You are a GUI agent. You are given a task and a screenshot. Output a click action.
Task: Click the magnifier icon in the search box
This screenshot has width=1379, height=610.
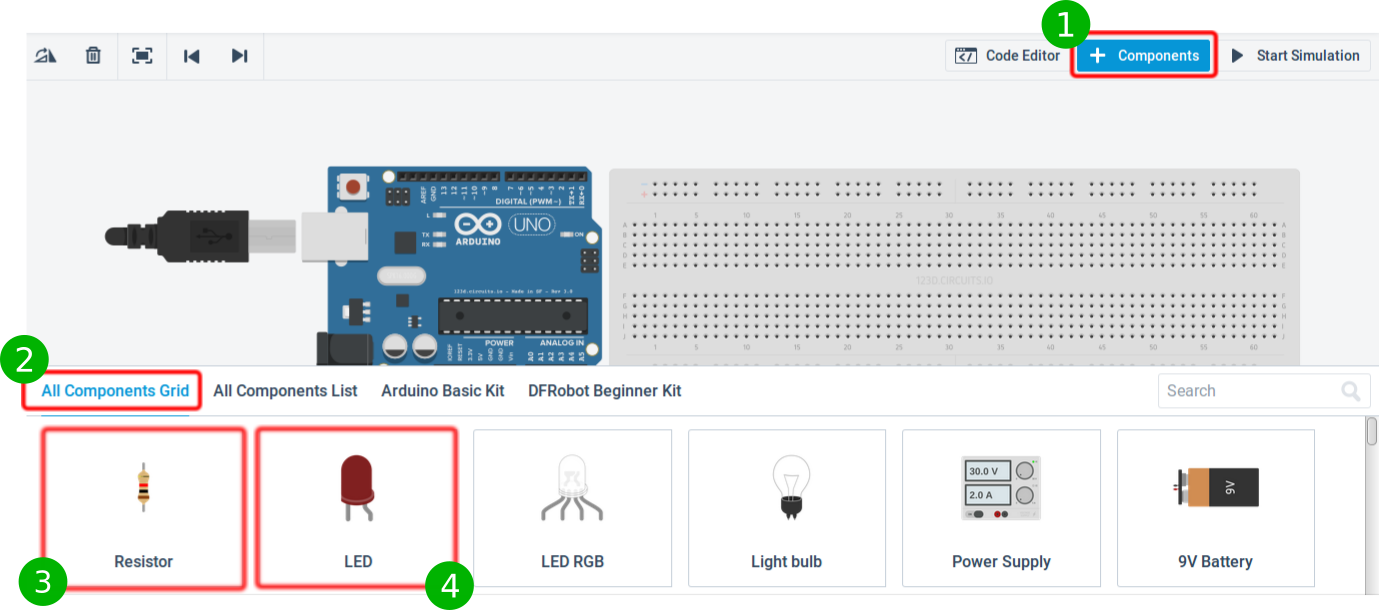click(1351, 391)
